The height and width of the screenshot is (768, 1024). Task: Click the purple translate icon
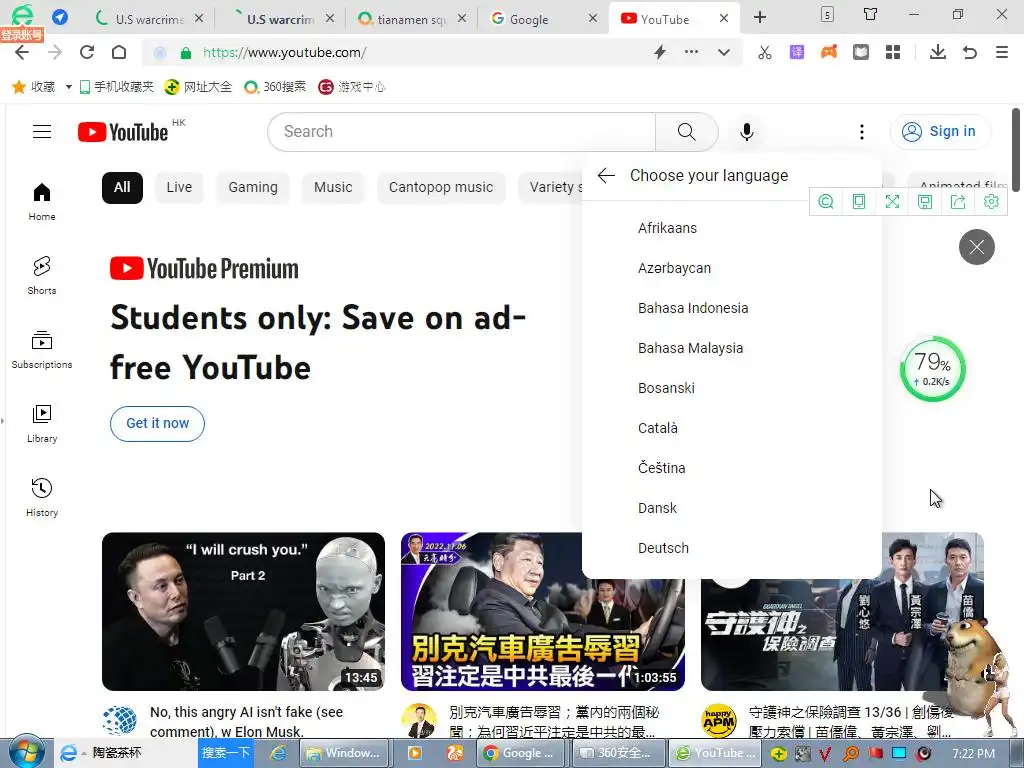coord(797,52)
